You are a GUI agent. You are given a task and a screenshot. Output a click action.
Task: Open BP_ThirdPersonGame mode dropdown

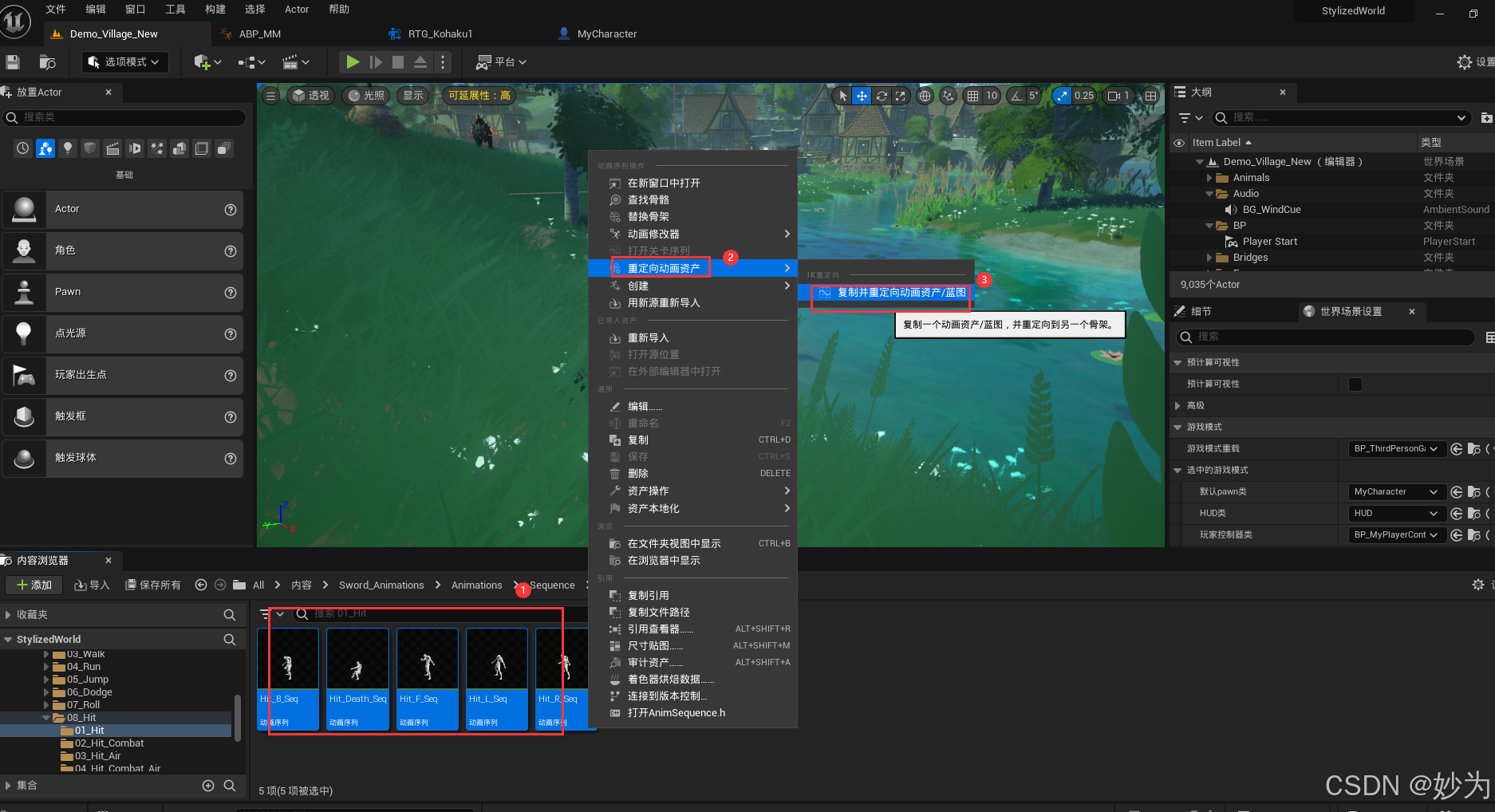[1396, 449]
